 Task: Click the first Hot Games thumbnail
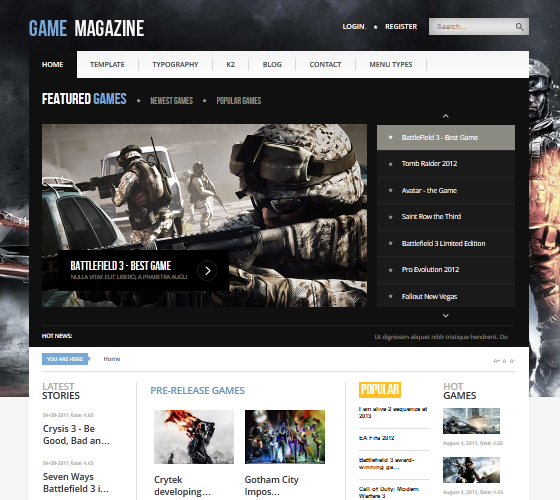(471, 421)
